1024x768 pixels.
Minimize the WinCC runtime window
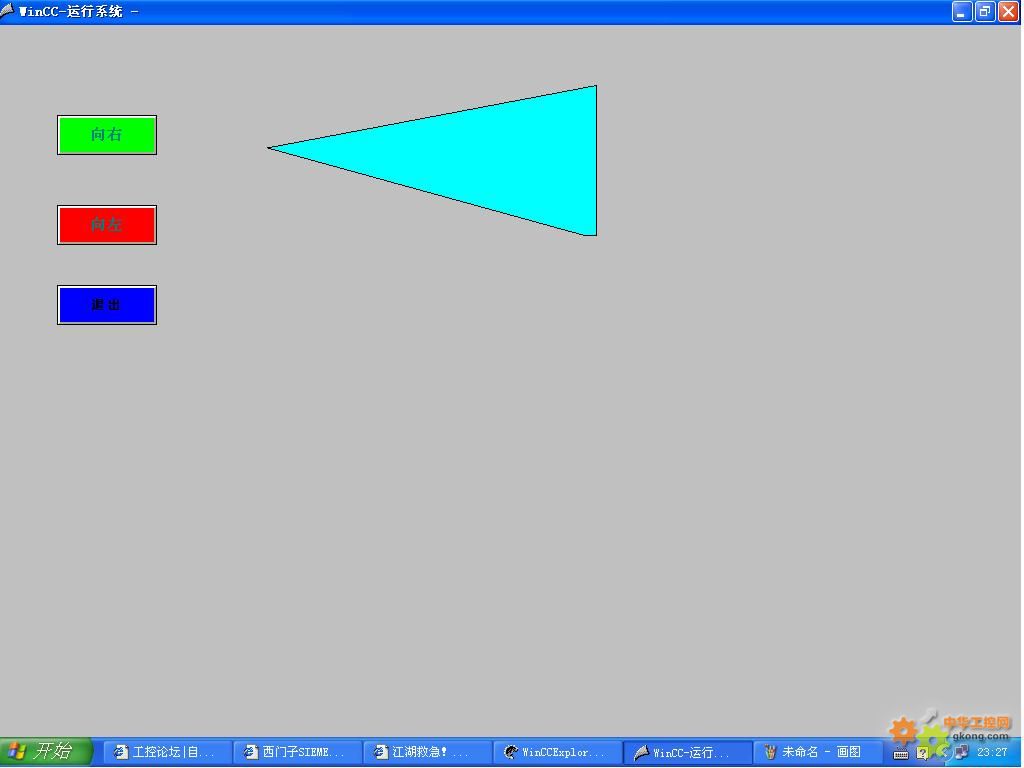click(x=962, y=11)
